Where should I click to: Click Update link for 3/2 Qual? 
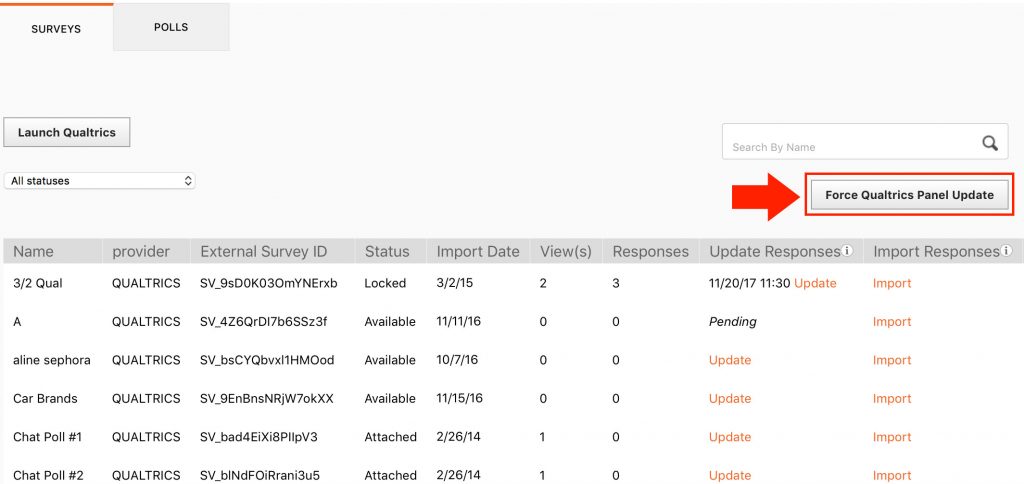pyautogui.click(x=815, y=283)
